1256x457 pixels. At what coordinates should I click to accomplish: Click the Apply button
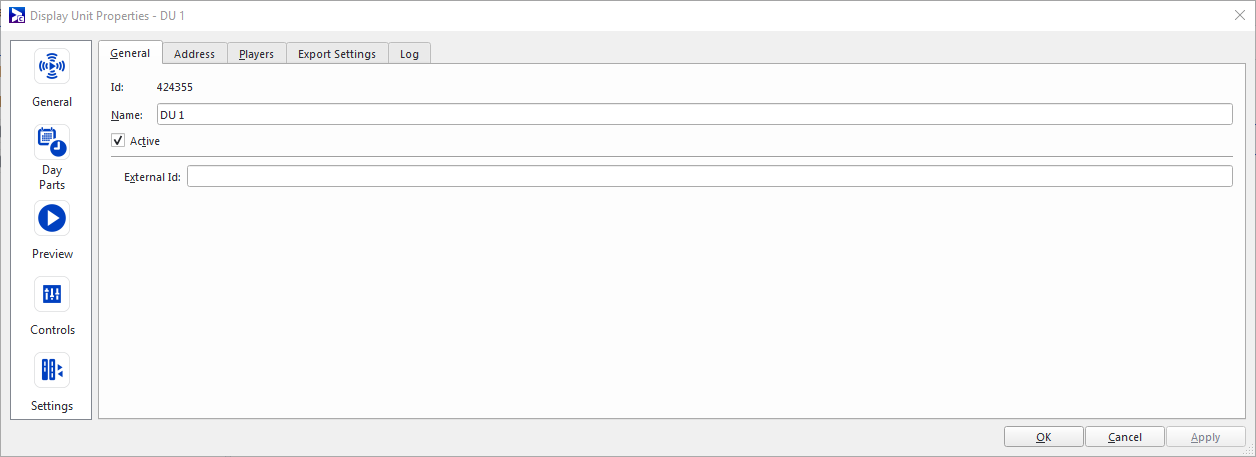[1205, 437]
